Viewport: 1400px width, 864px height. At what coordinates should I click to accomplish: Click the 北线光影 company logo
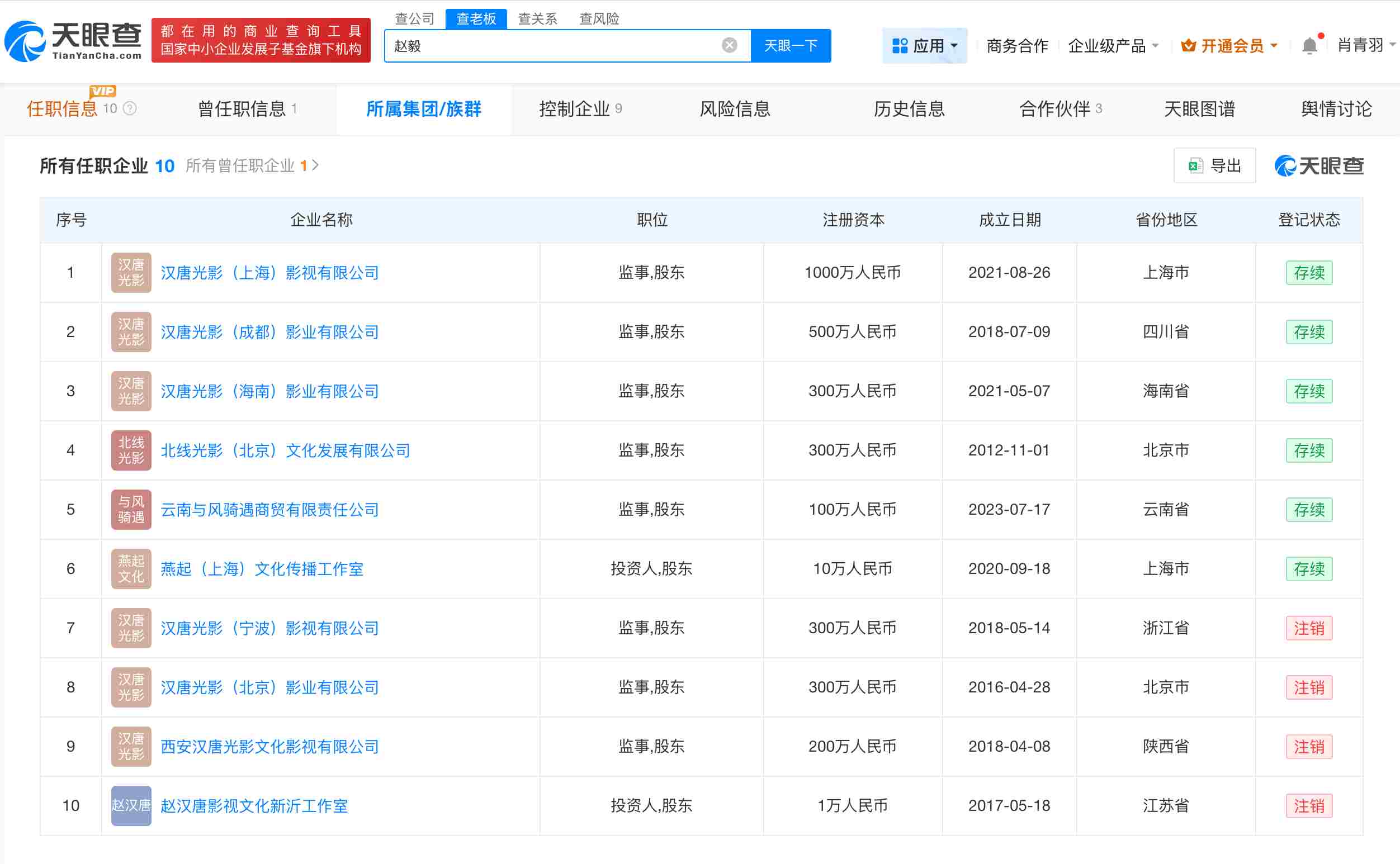coord(130,450)
